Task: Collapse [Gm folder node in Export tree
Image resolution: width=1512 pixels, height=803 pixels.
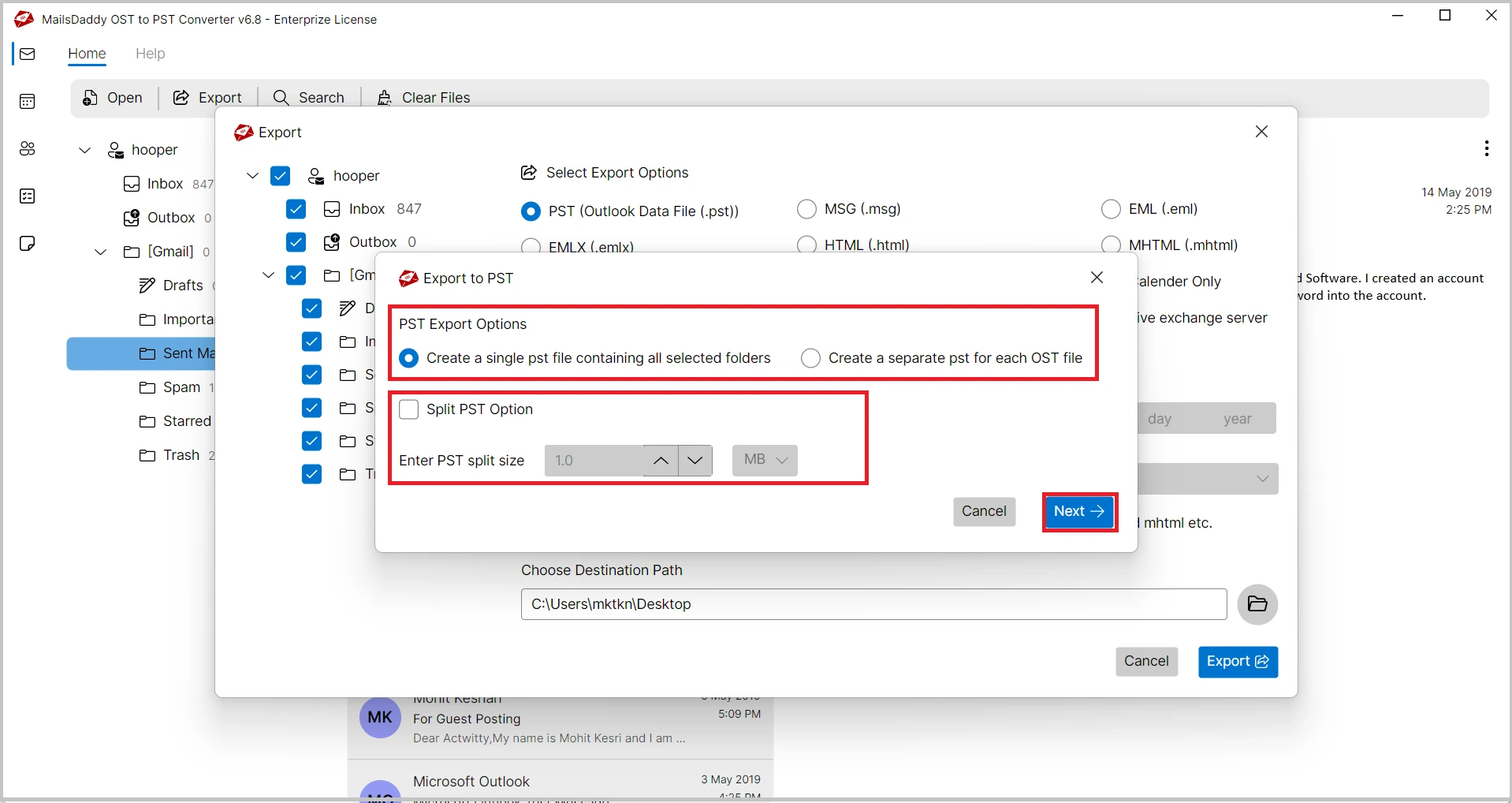Action: [x=268, y=275]
